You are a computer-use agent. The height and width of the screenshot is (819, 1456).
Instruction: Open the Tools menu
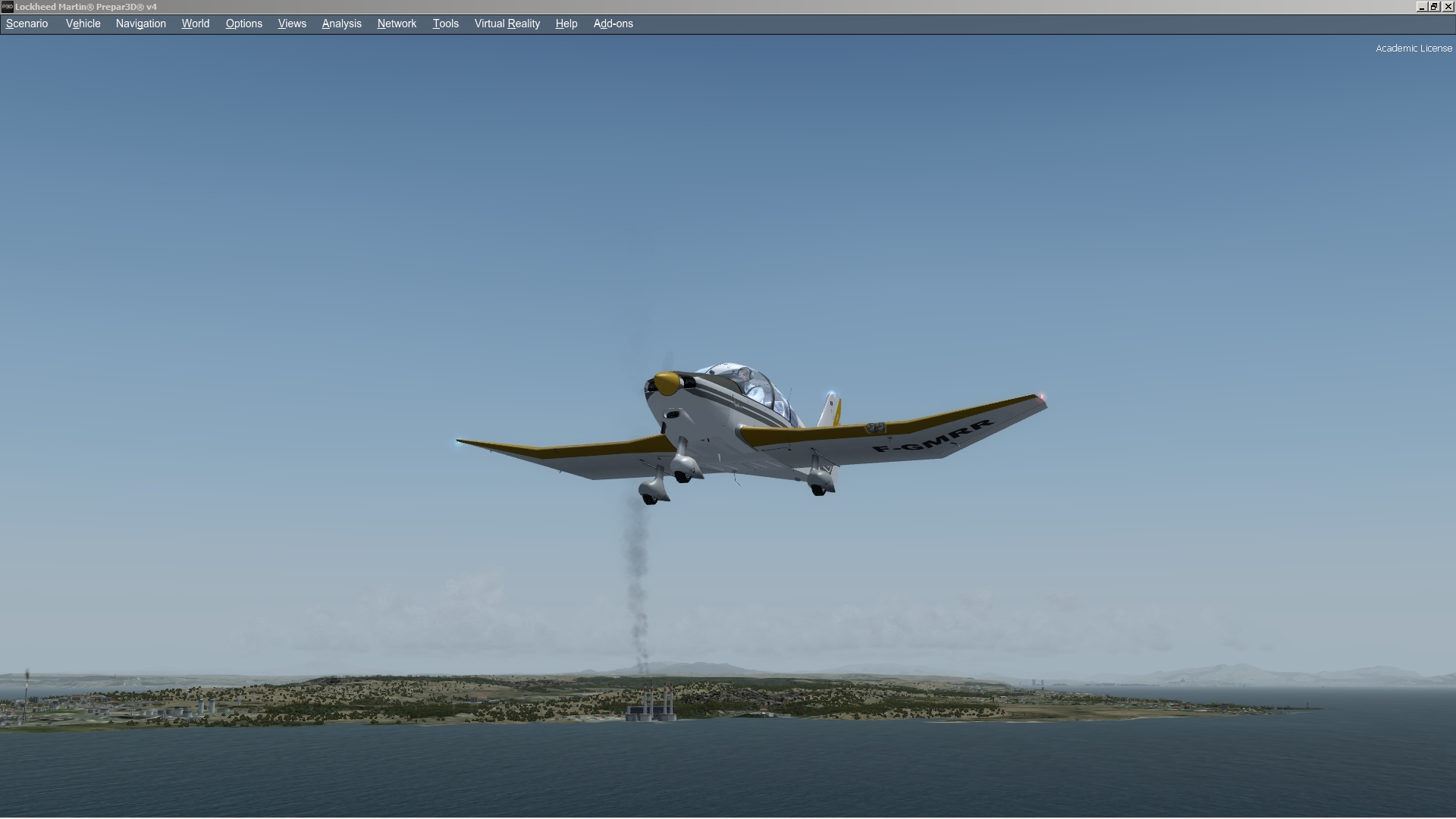pos(446,24)
